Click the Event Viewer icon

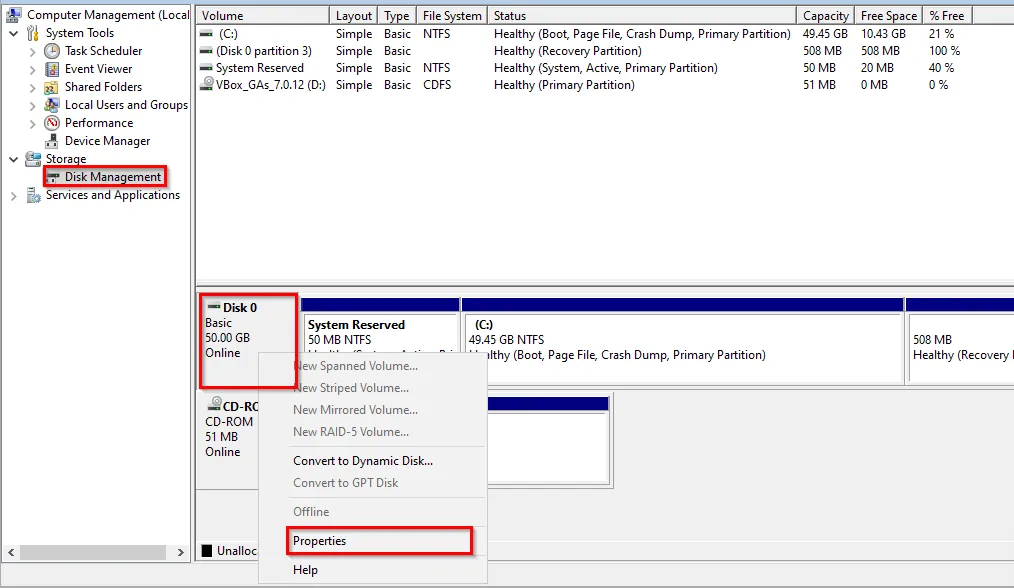pos(52,69)
